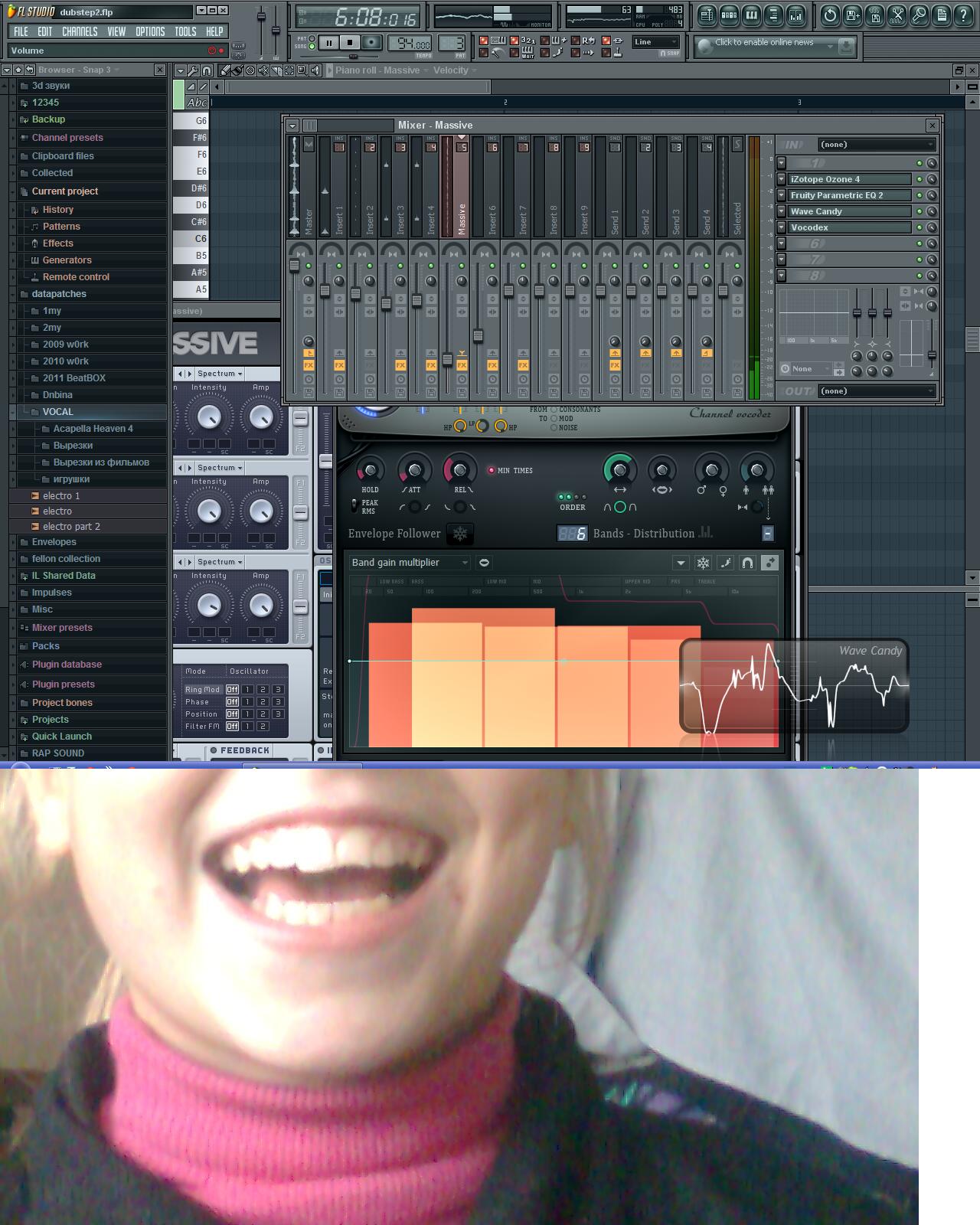980x1225 pixels.
Task: Toggle iZotope Ozone 4 effect enable LED
Action: [x=920, y=179]
